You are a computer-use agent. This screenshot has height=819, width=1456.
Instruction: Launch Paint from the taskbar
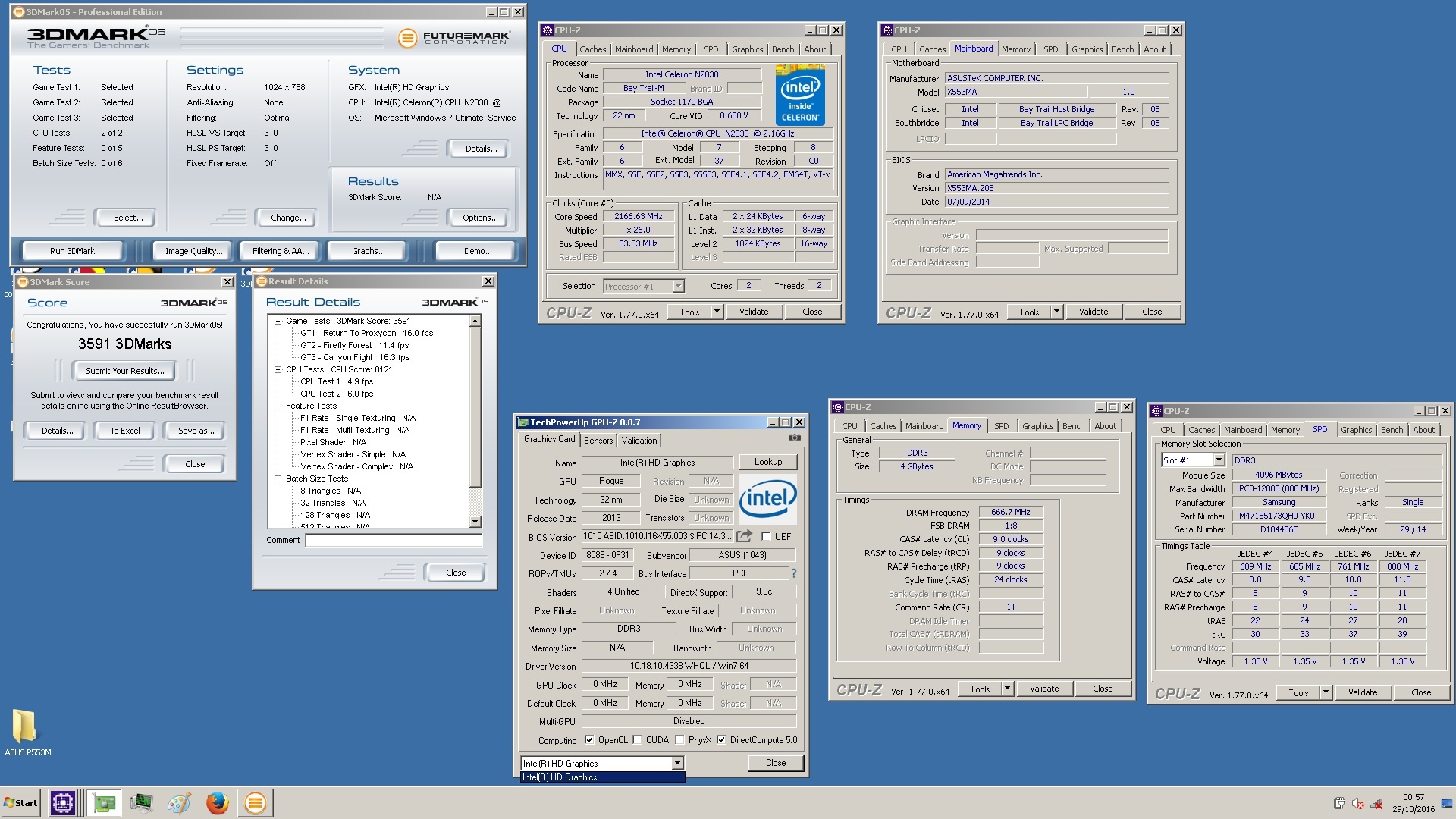(x=179, y=803)
